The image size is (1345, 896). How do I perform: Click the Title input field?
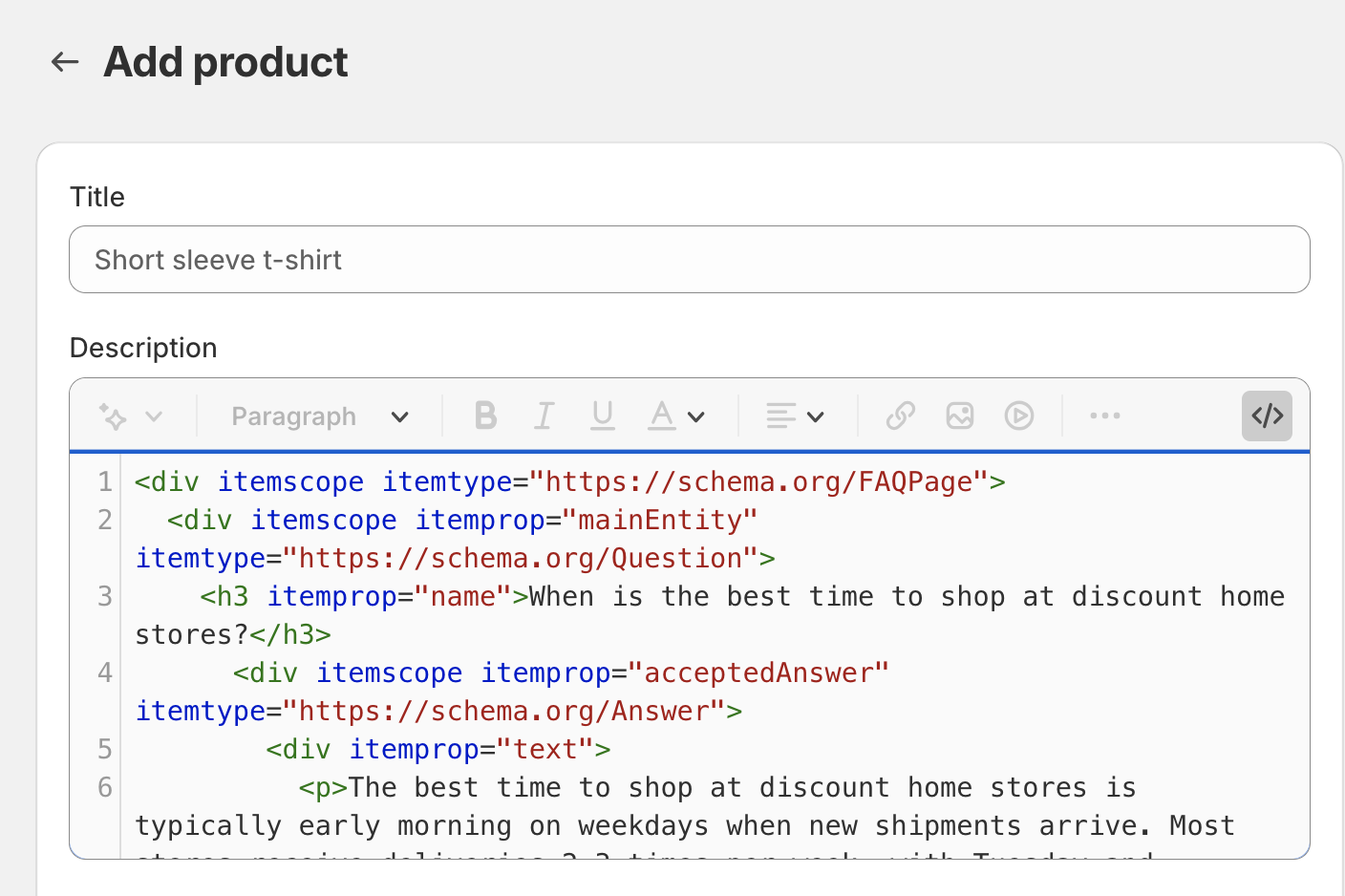pyautogui.click(x=689, y=260)
